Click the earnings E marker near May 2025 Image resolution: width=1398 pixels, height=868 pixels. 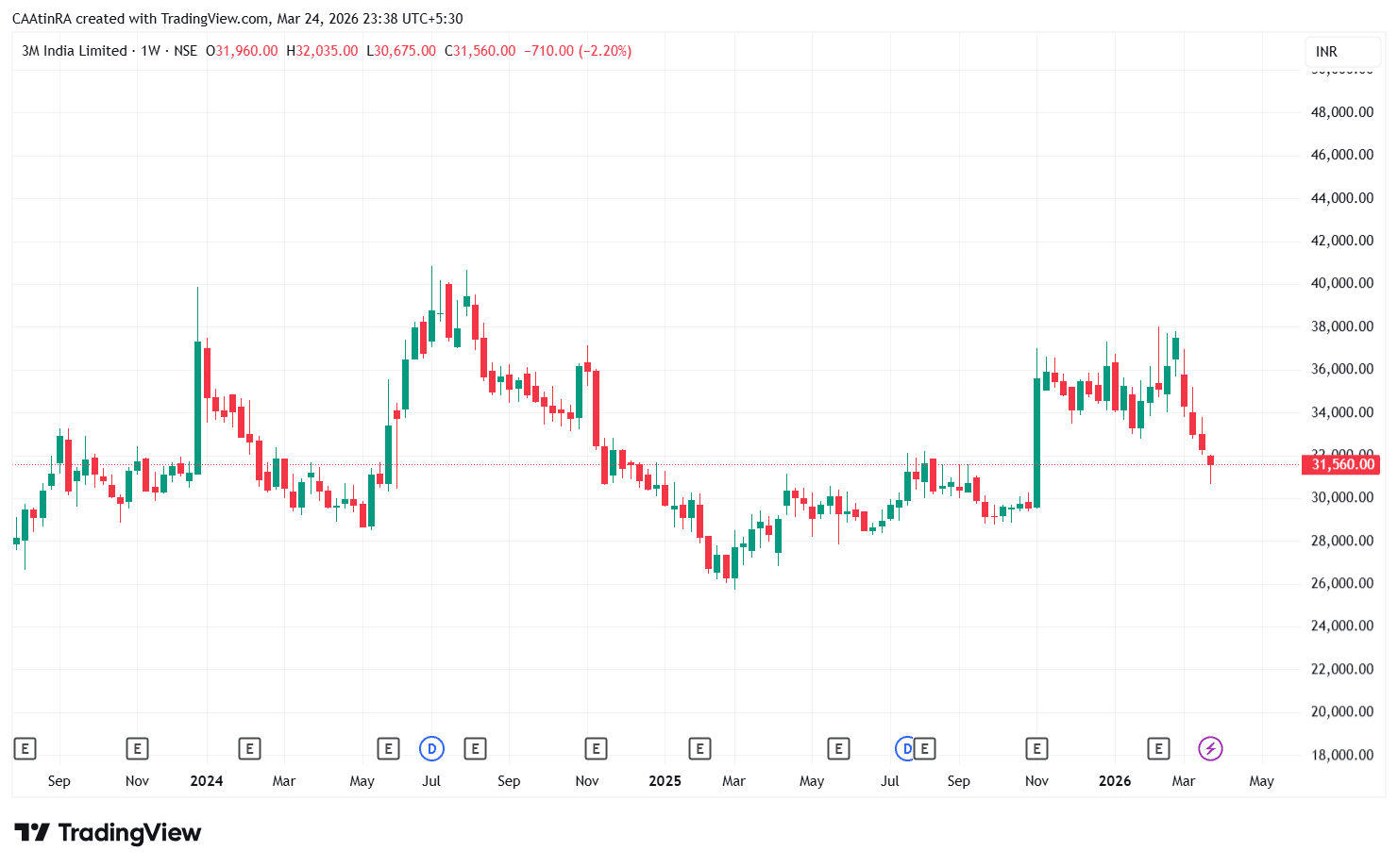pyautogui.click(x=838, y=749)
